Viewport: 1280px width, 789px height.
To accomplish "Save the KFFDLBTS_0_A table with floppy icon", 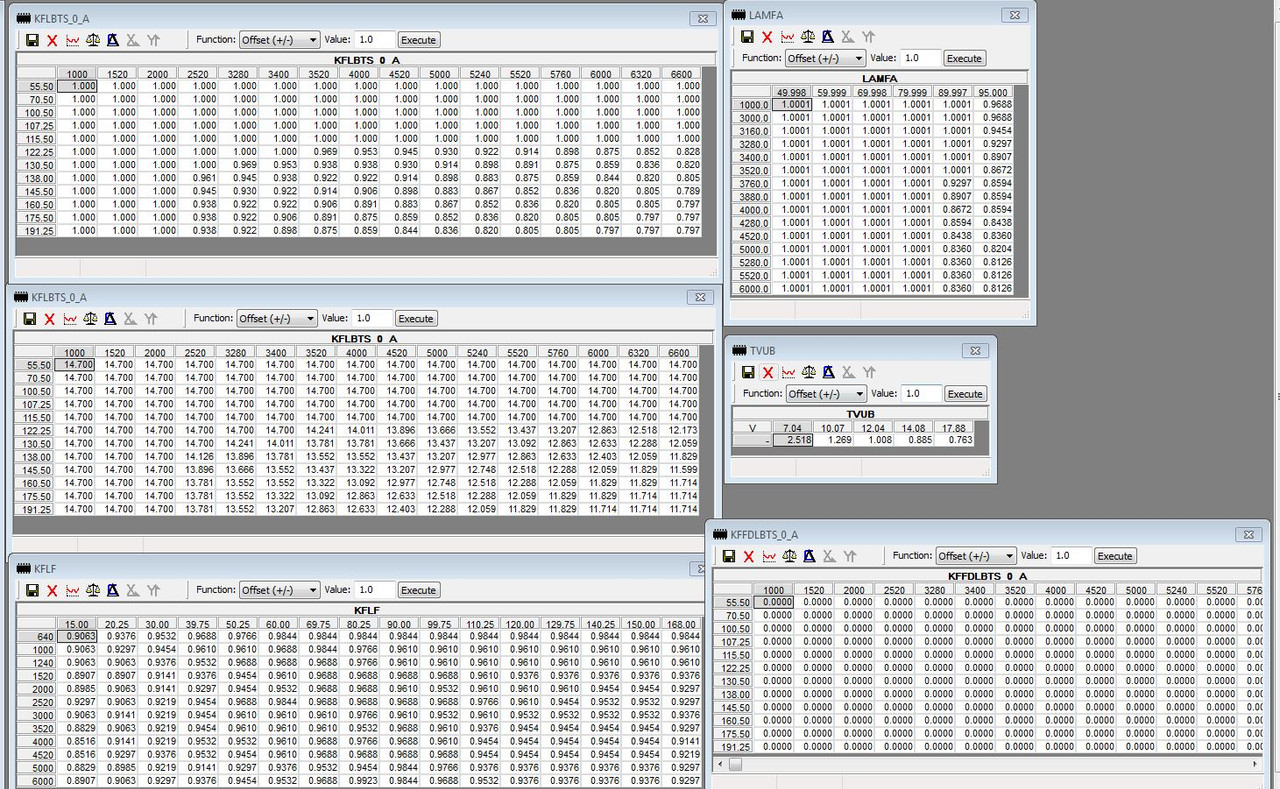I will pos(730,556).
